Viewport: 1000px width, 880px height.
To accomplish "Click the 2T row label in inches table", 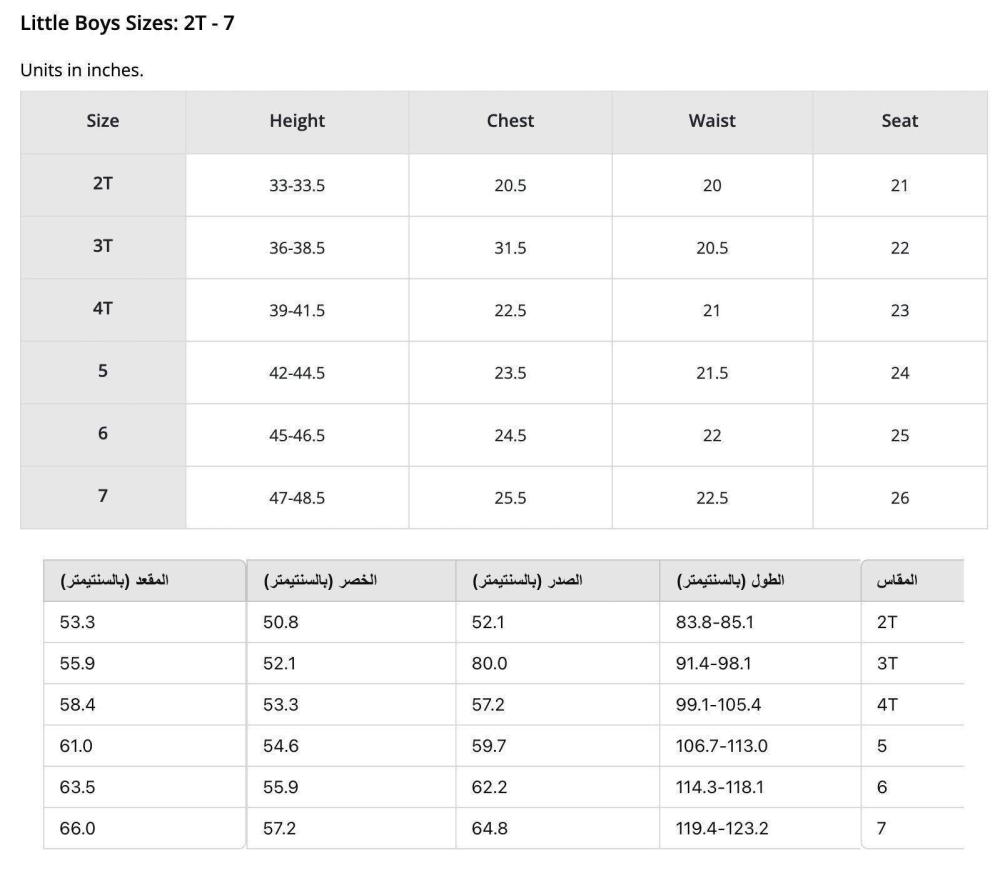I will tap(102, 184).
